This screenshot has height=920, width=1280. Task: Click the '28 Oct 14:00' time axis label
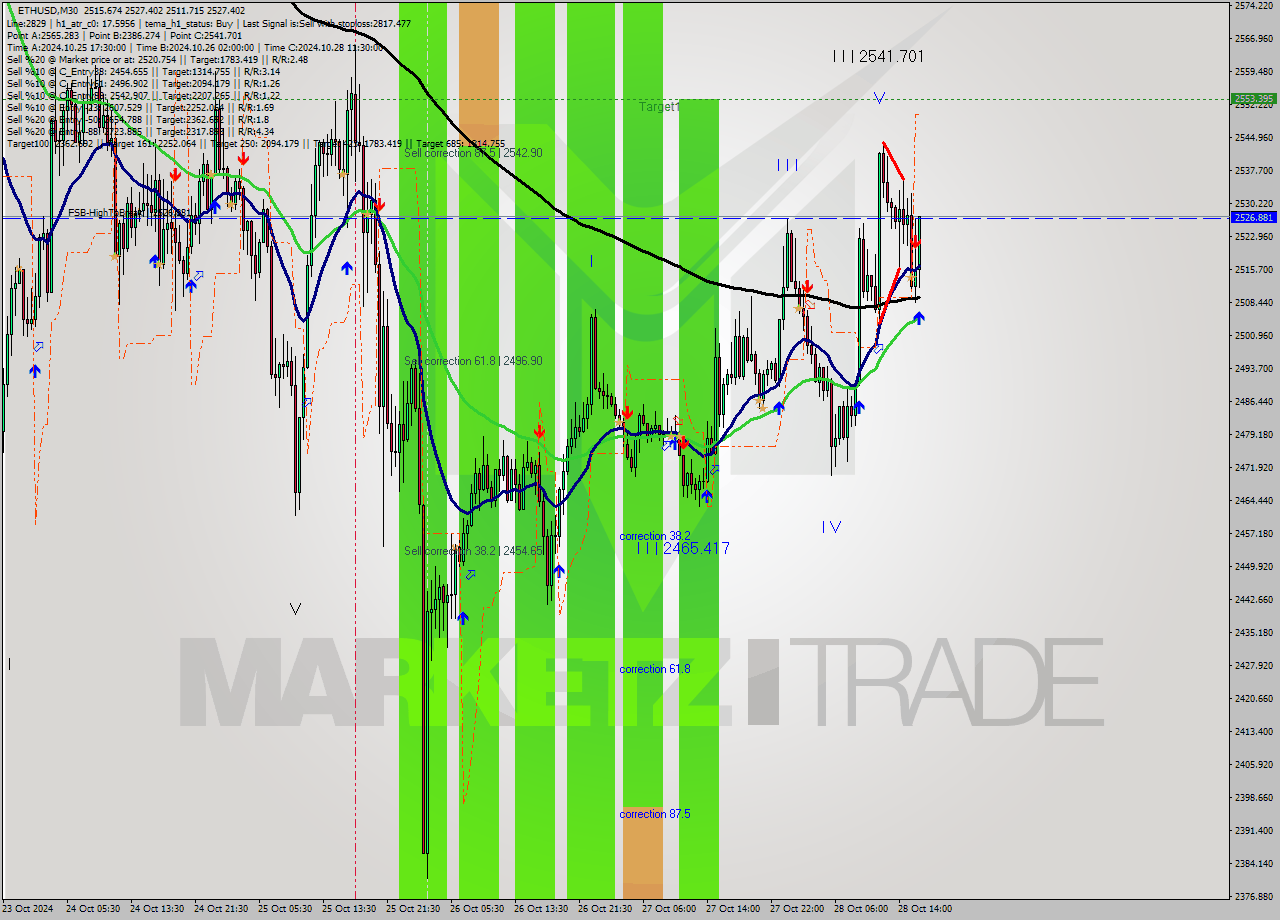coord(925,909)
